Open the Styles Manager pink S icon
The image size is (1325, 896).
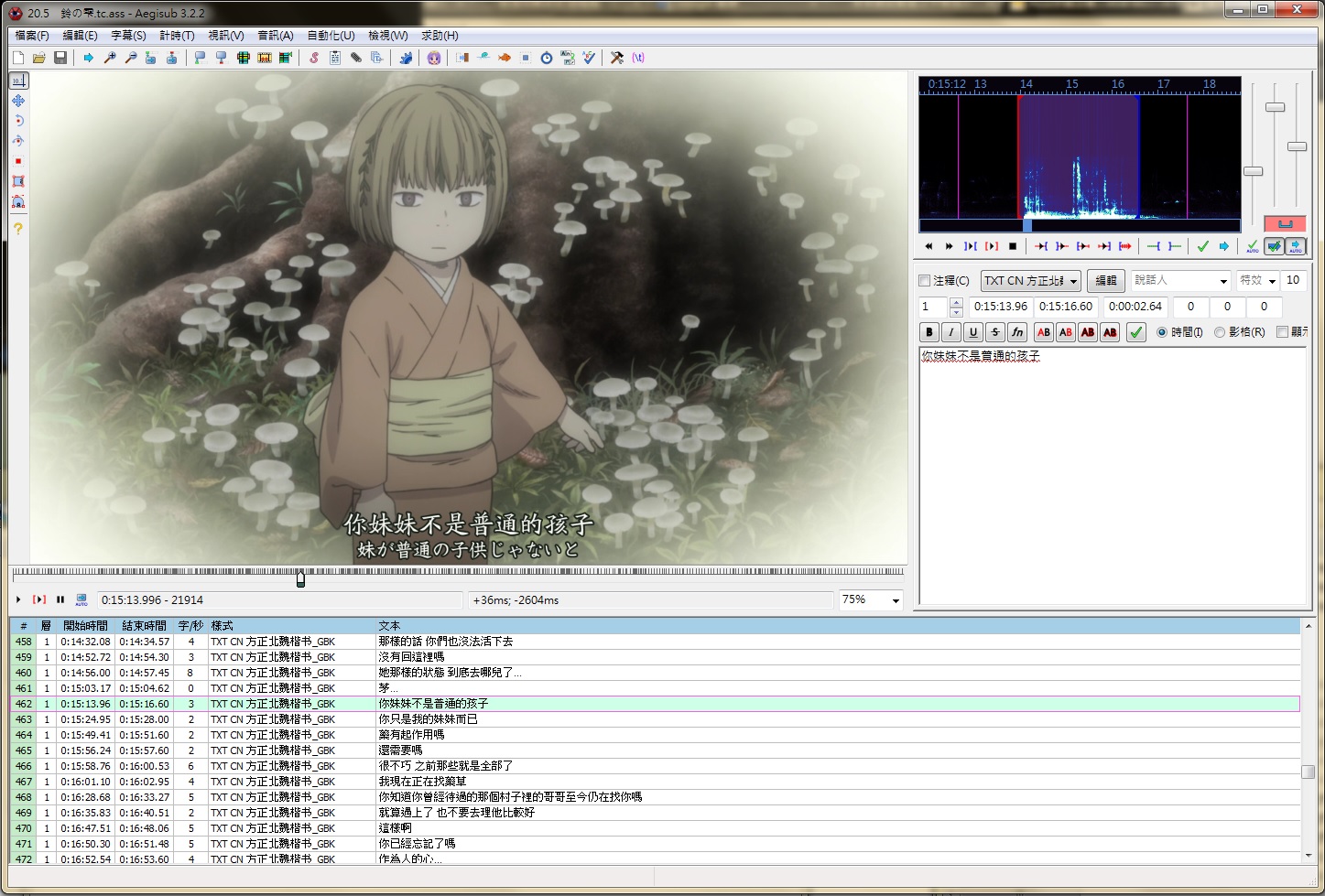point(314,58)
